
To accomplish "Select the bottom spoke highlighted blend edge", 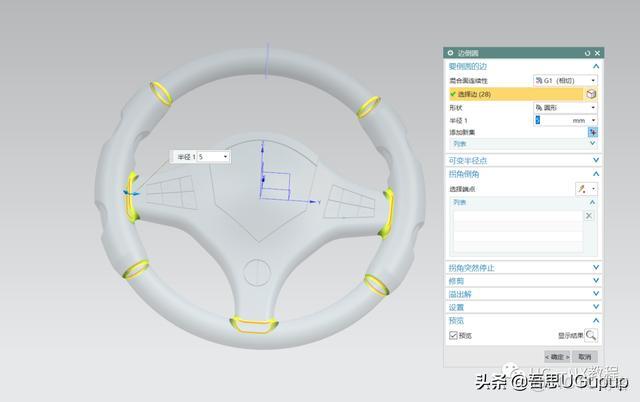I will (254, 325).
